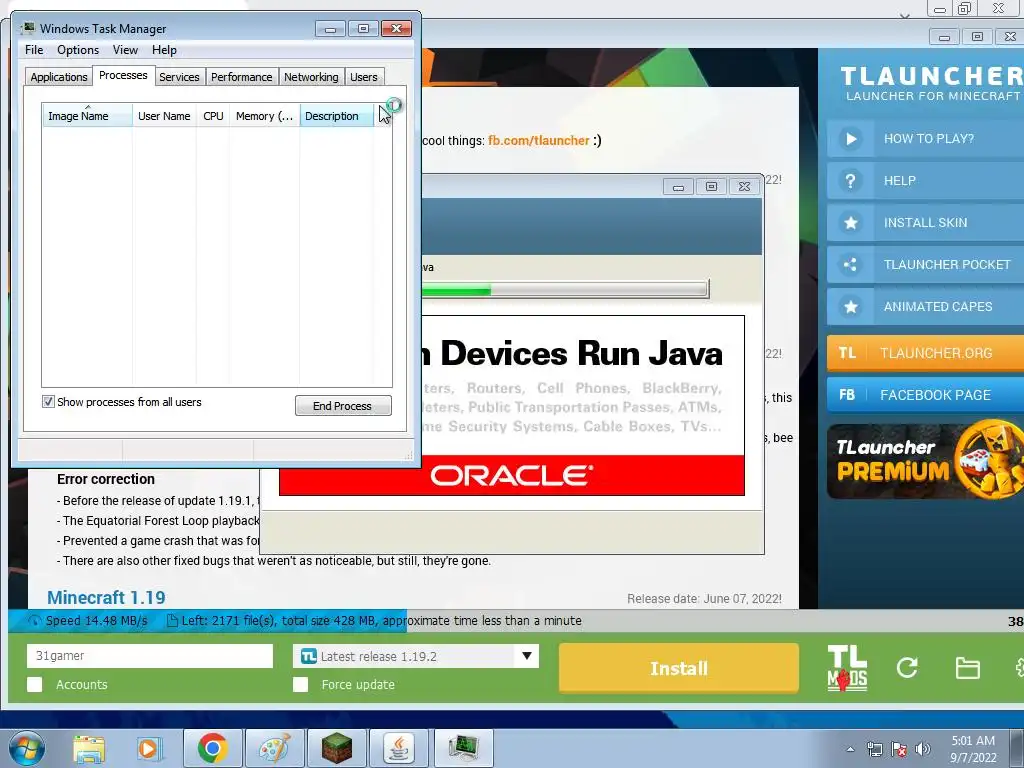Click the TLAUNCHER.ORG button
Image resolution: width=1024 pixels, height=768 pixels.
coord(925,353)
